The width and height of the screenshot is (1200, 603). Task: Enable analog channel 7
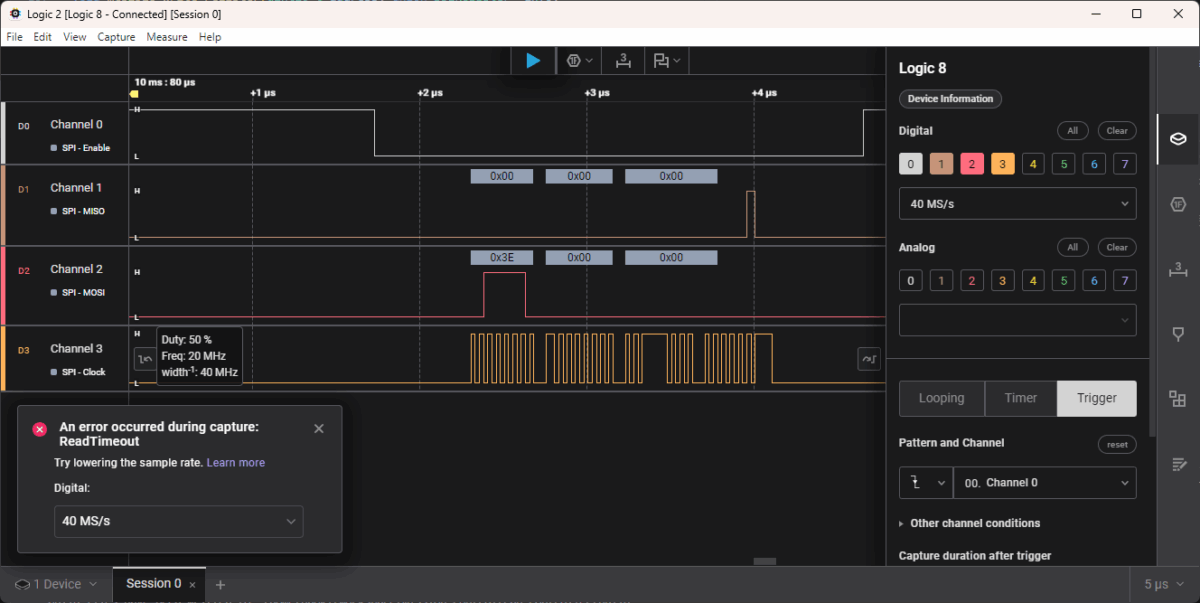[1125, 281]
